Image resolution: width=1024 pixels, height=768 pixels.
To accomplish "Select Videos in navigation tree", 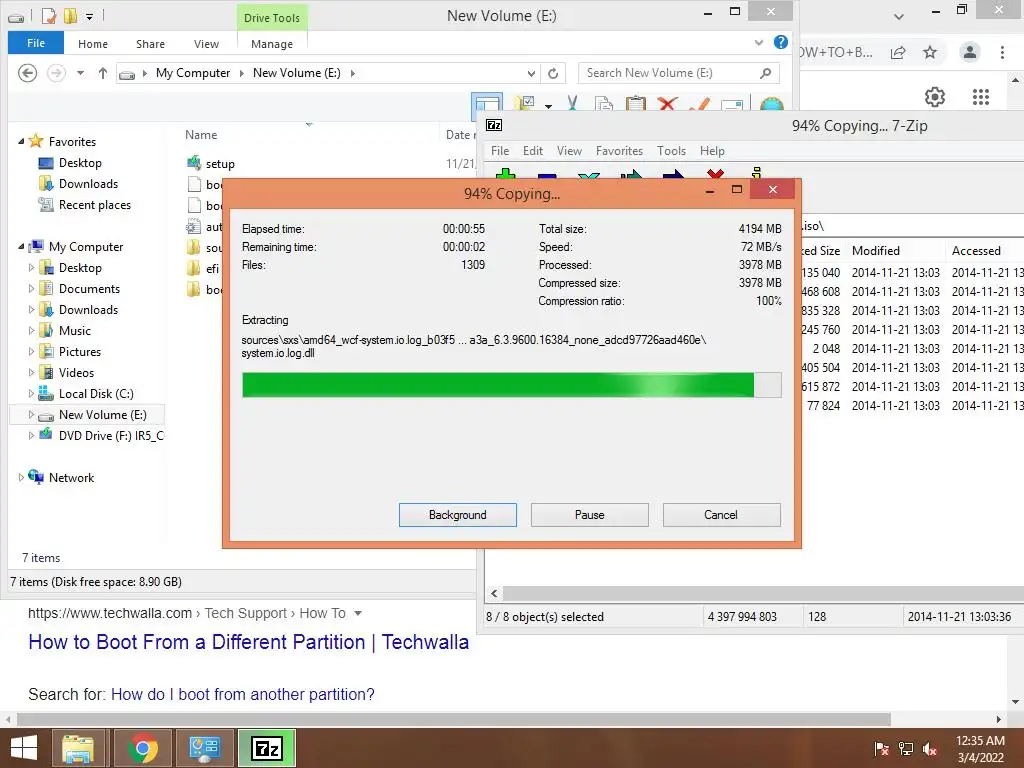I will coord(76,372).
